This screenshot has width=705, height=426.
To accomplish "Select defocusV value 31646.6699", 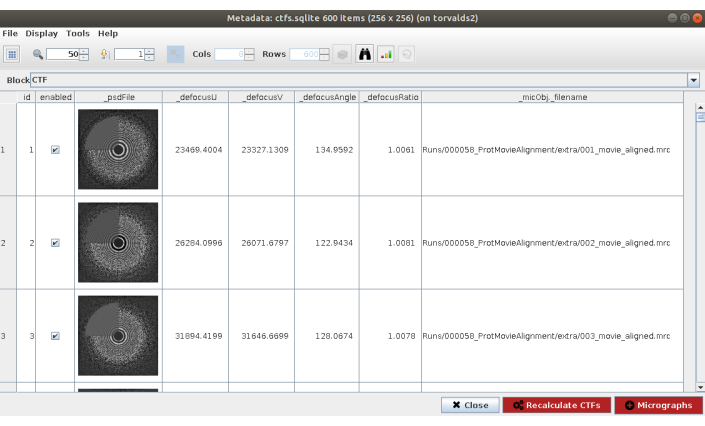I will pyautogui.click(x=264, y=336).
